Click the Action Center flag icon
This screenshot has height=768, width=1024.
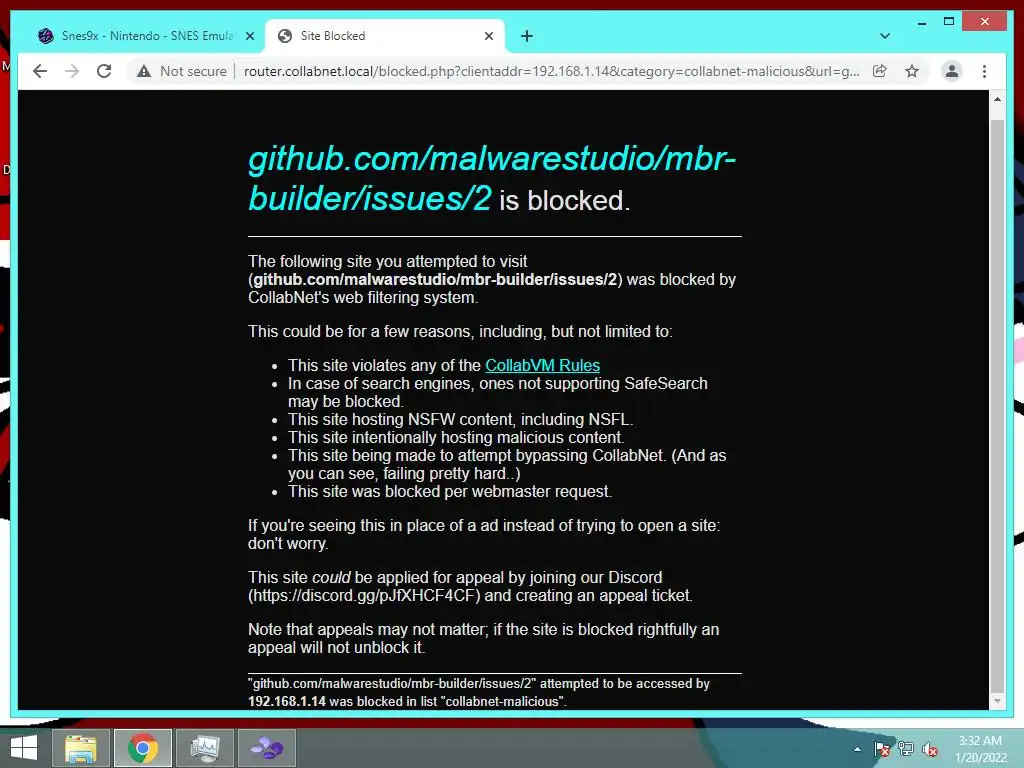[x=882, y=749]
